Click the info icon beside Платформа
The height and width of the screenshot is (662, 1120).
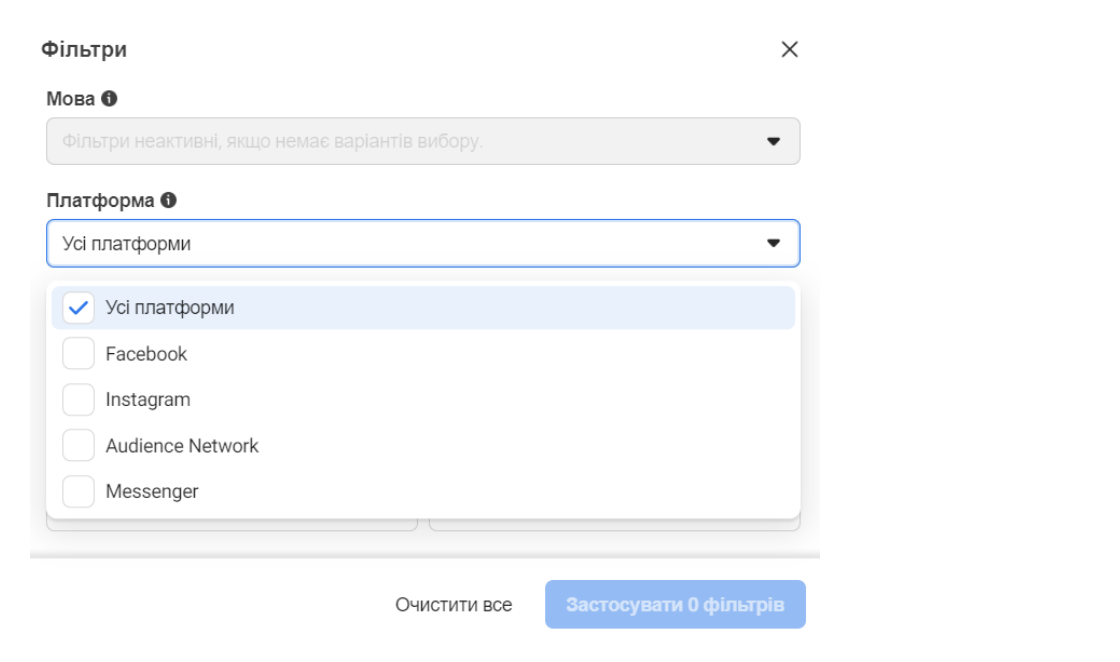pyautogui.click(x=168, y=200)
